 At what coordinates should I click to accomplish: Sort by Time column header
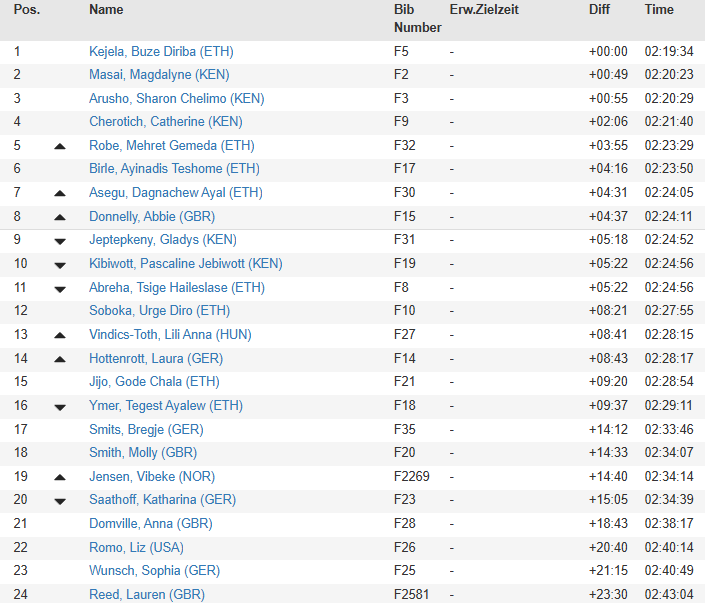pos(659,9)
